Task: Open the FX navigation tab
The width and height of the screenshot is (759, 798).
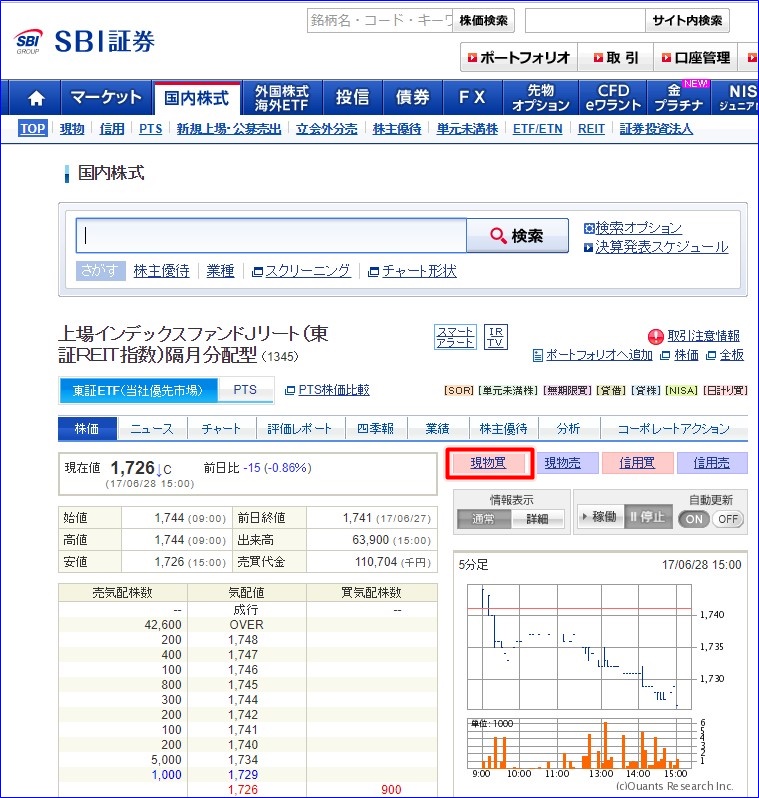Action: pos(472,97)
